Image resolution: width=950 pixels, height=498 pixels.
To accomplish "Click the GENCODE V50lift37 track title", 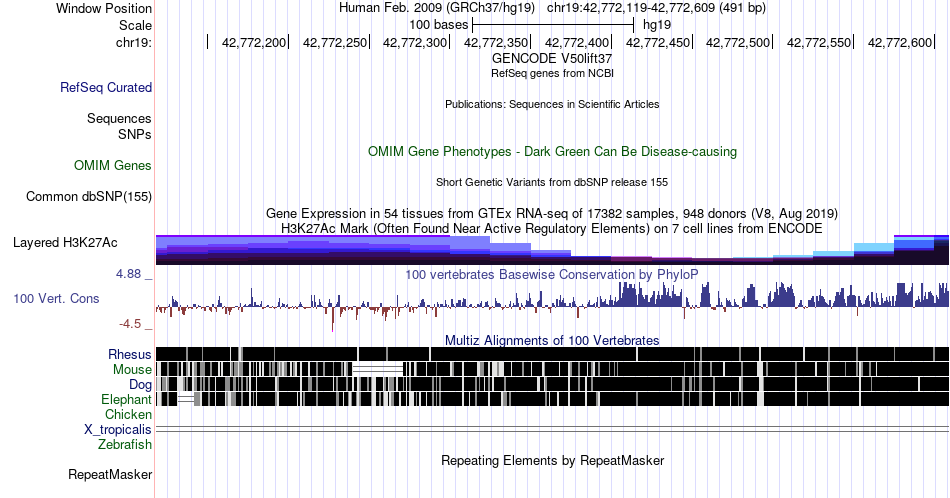I will (552, 58).
